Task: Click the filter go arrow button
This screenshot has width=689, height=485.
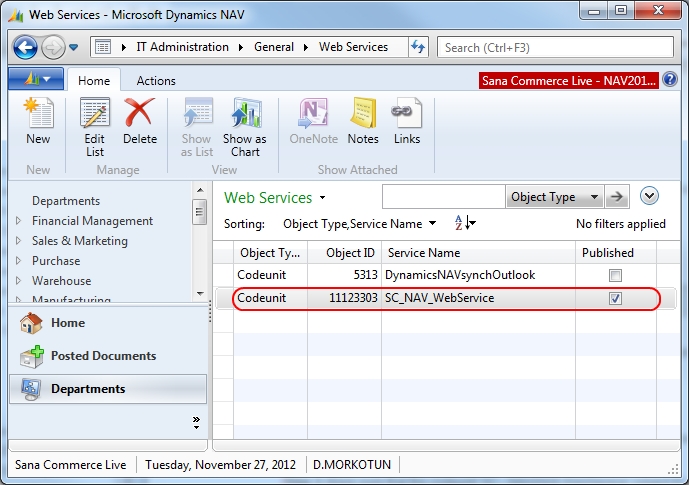Action: pyautogui.click(x=617, y=197)
